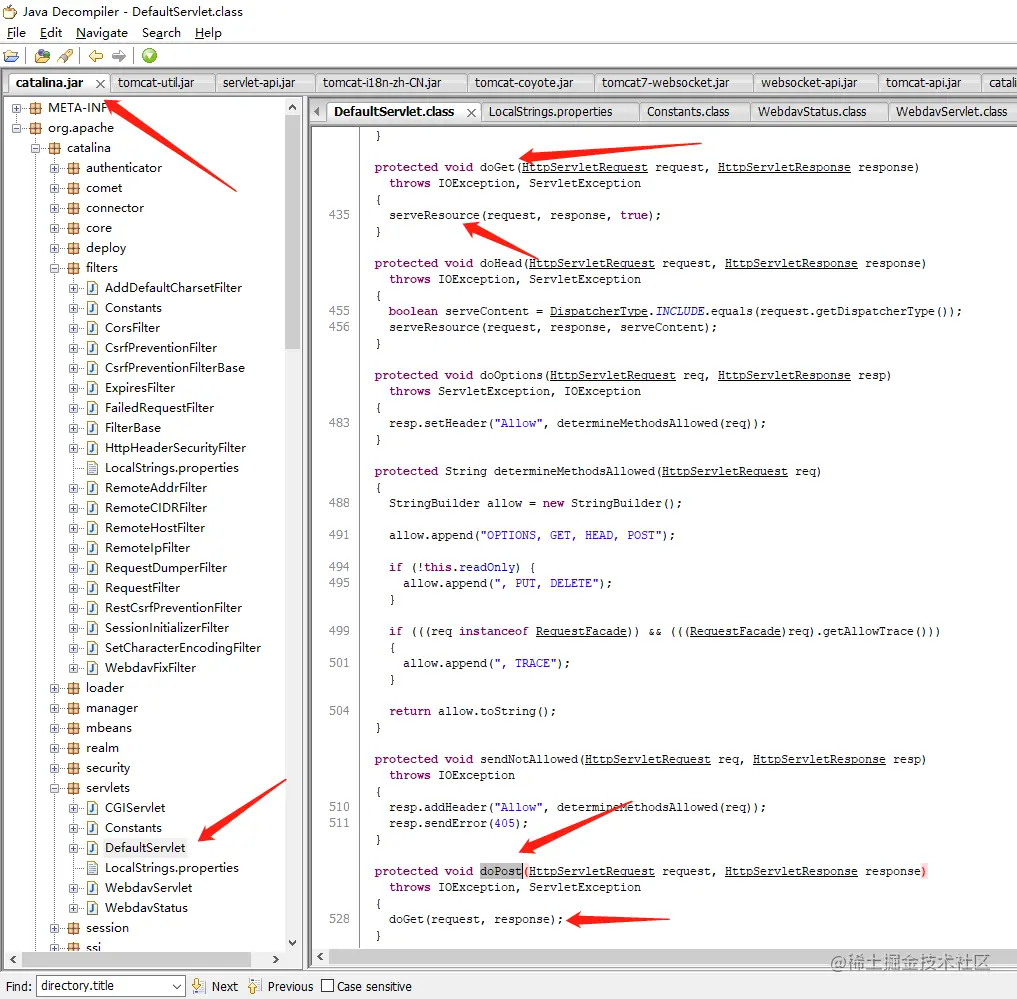
Task: Click the ExpiresFilter class icon
Action: pyautogui.click(x=93, y=388)
